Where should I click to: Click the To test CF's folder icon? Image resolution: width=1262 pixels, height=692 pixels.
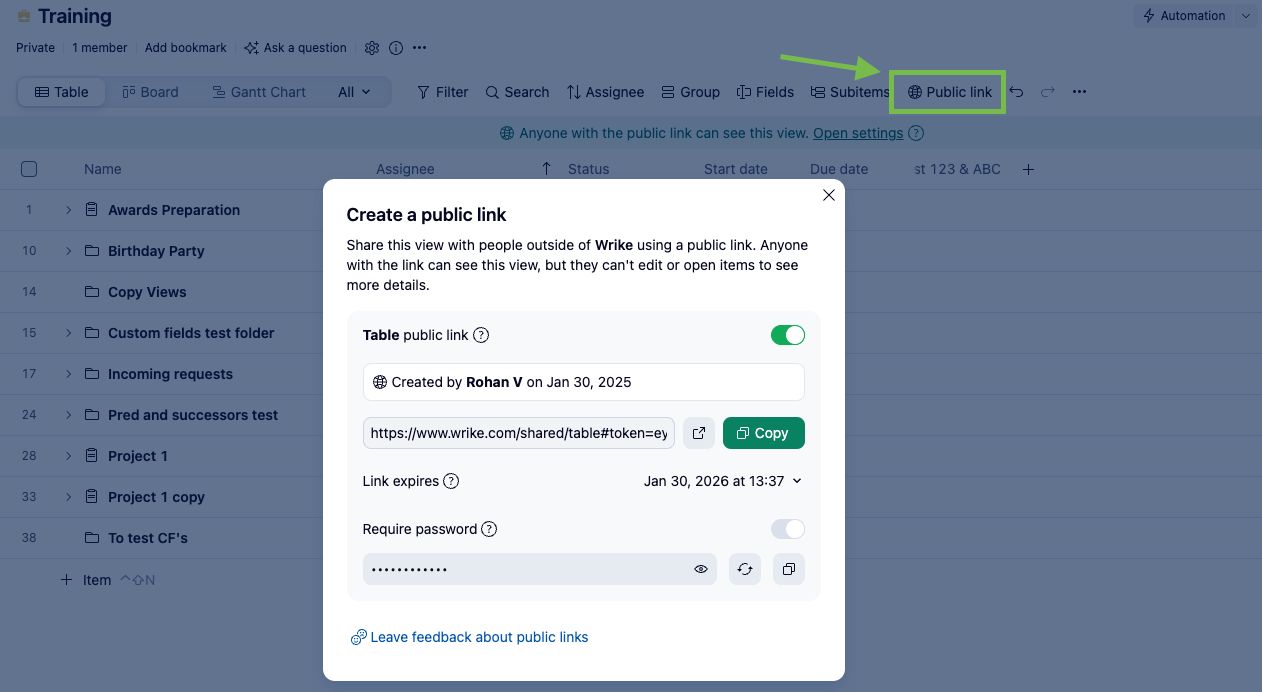coord(92,538)
